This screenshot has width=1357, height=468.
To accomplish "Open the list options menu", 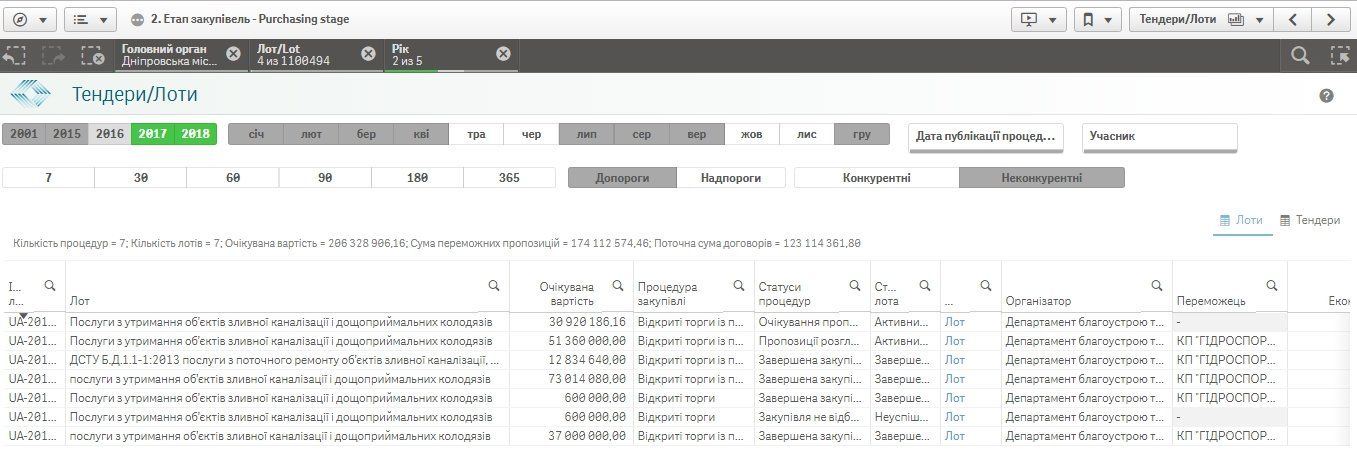I will [x=90, y=19].
